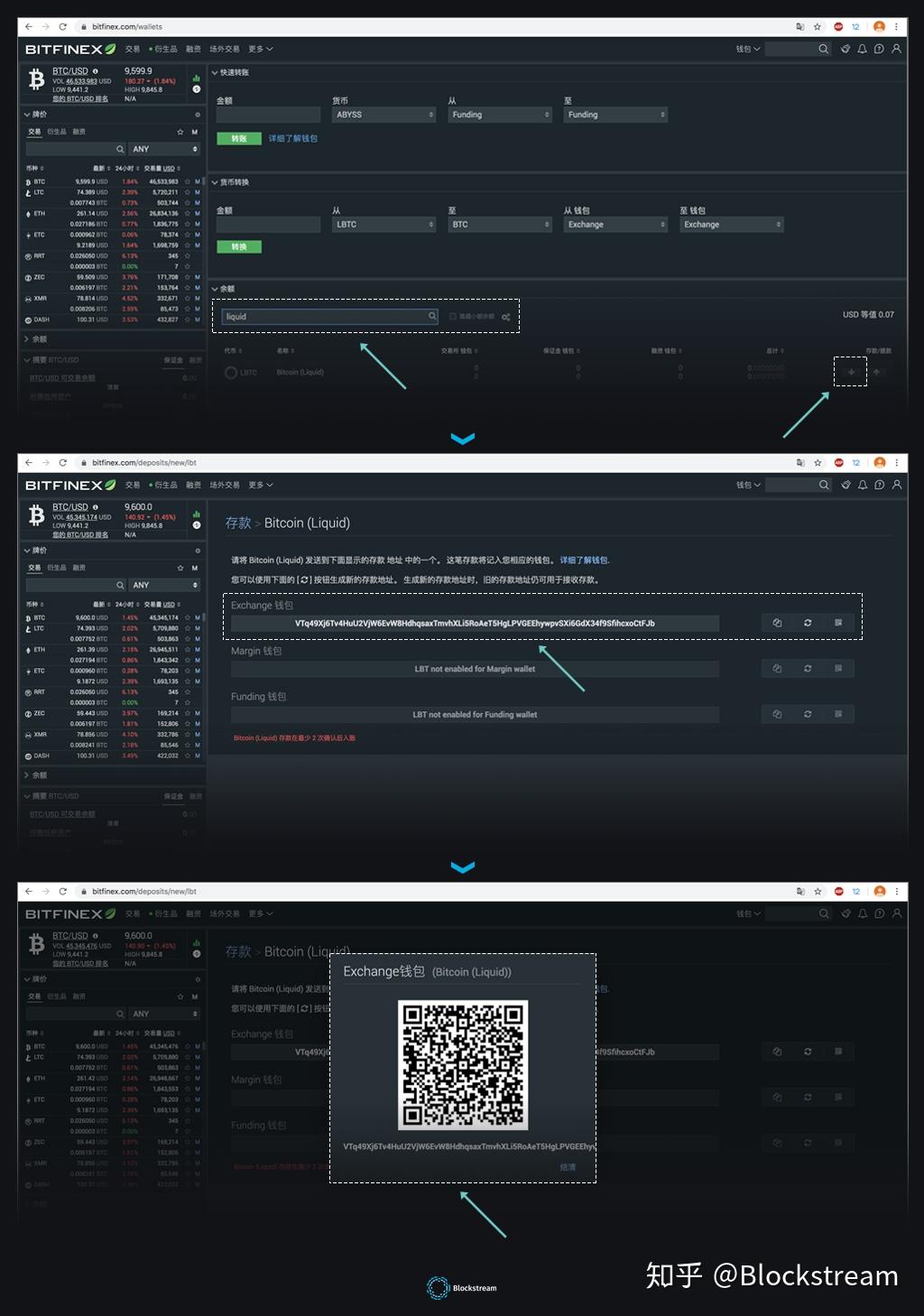This screenshot has height=1316, width=924.
Task: Click the refresh icon for Funding 钱包
Action: [x=808, y=714]
